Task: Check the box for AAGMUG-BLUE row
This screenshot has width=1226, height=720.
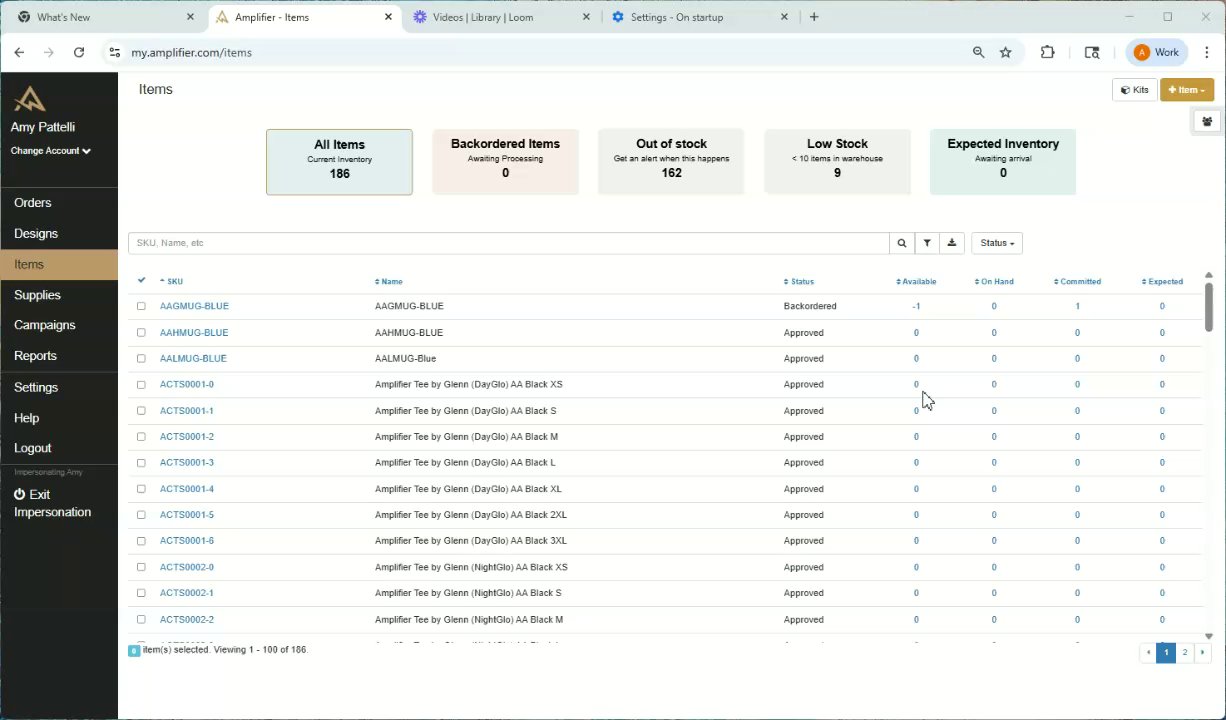Action: pos(141,306)
